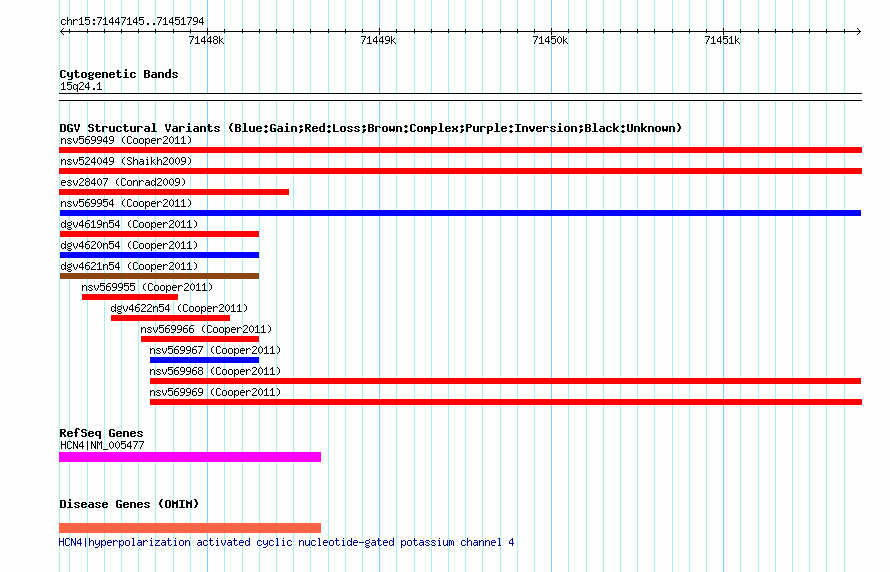Click the dgv4622n54 (Cooper2011) label
The width and height of the screenshot is (890, 572).
pyautogui.click(x=179, y=308)
